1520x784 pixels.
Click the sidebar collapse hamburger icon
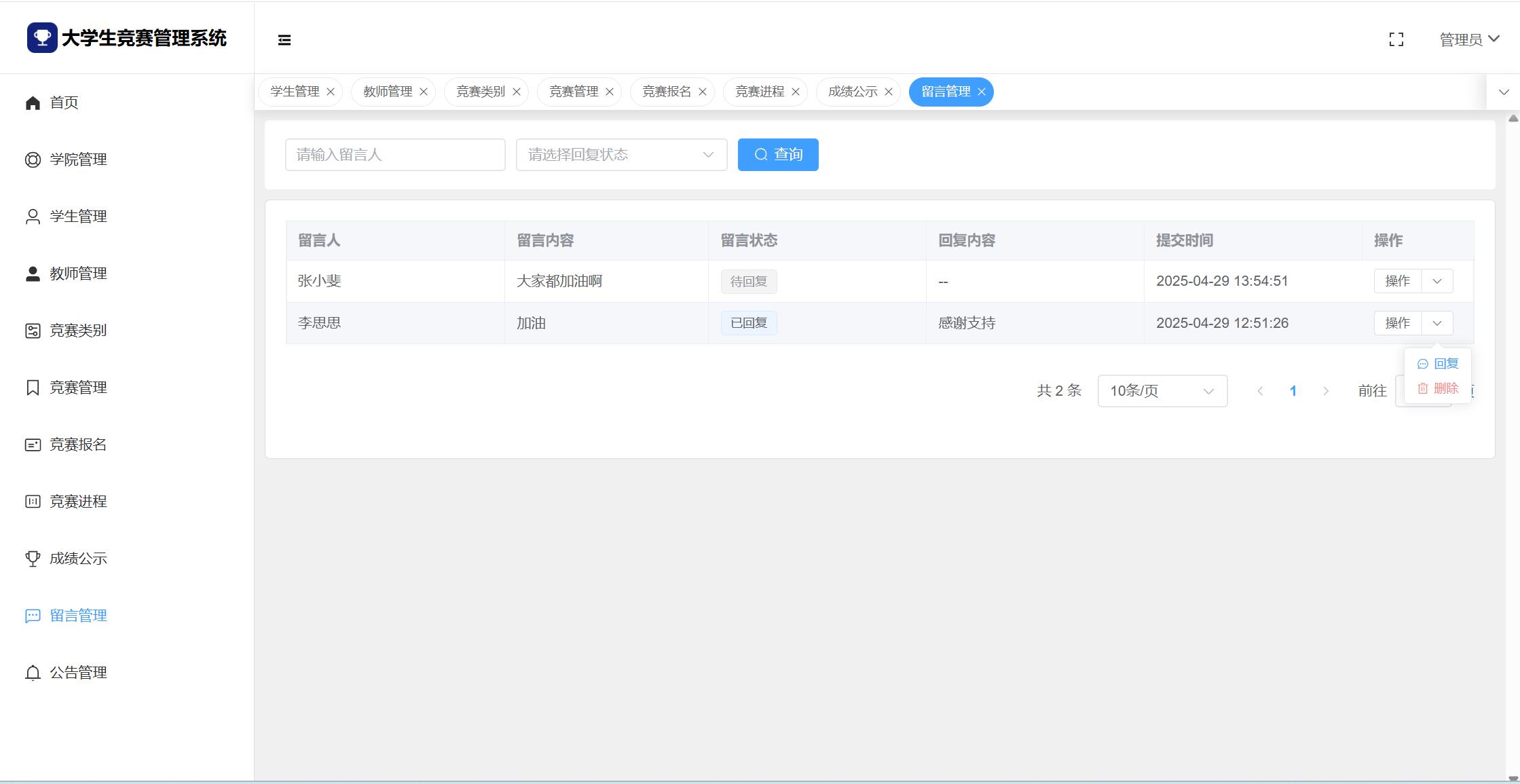click(284, 40)
